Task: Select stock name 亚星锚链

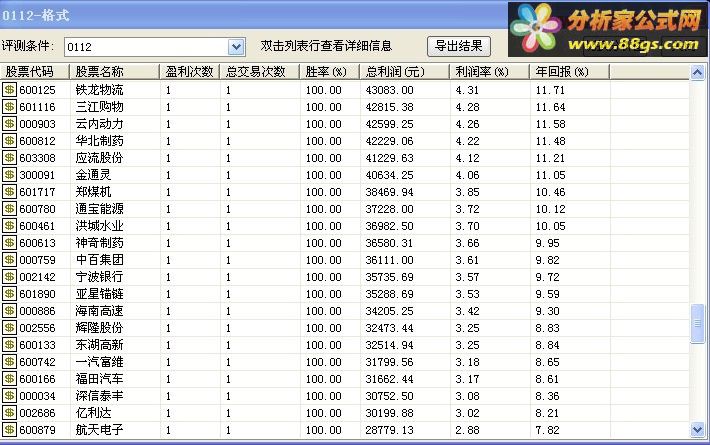Action: click(x=99, y=294)
